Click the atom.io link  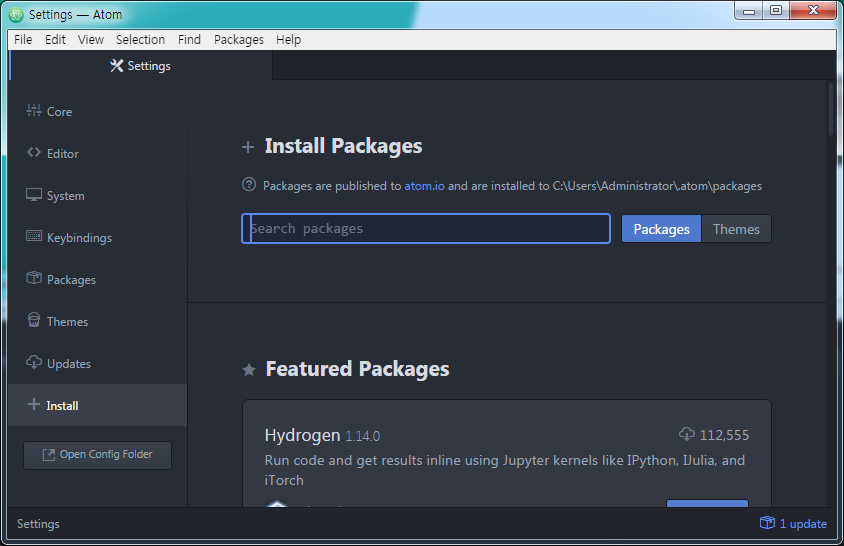(x=424, y=186)
